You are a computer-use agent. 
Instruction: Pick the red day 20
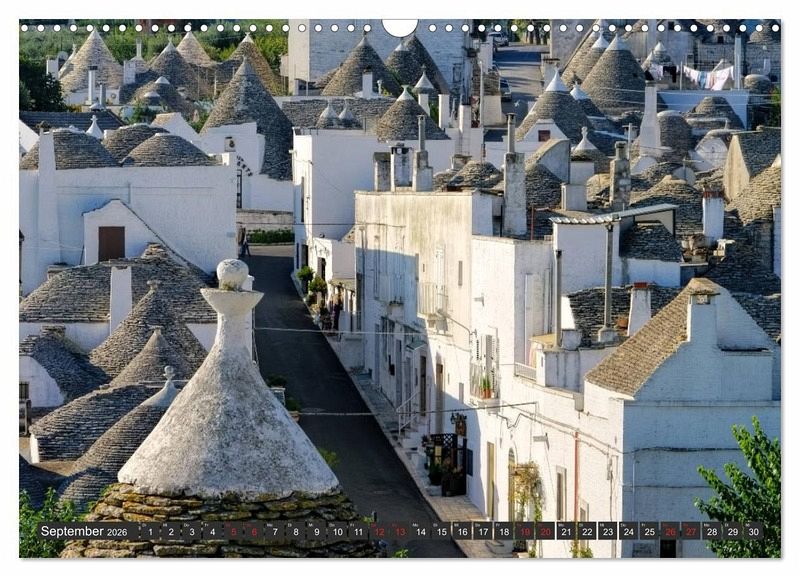pos(545,532)
